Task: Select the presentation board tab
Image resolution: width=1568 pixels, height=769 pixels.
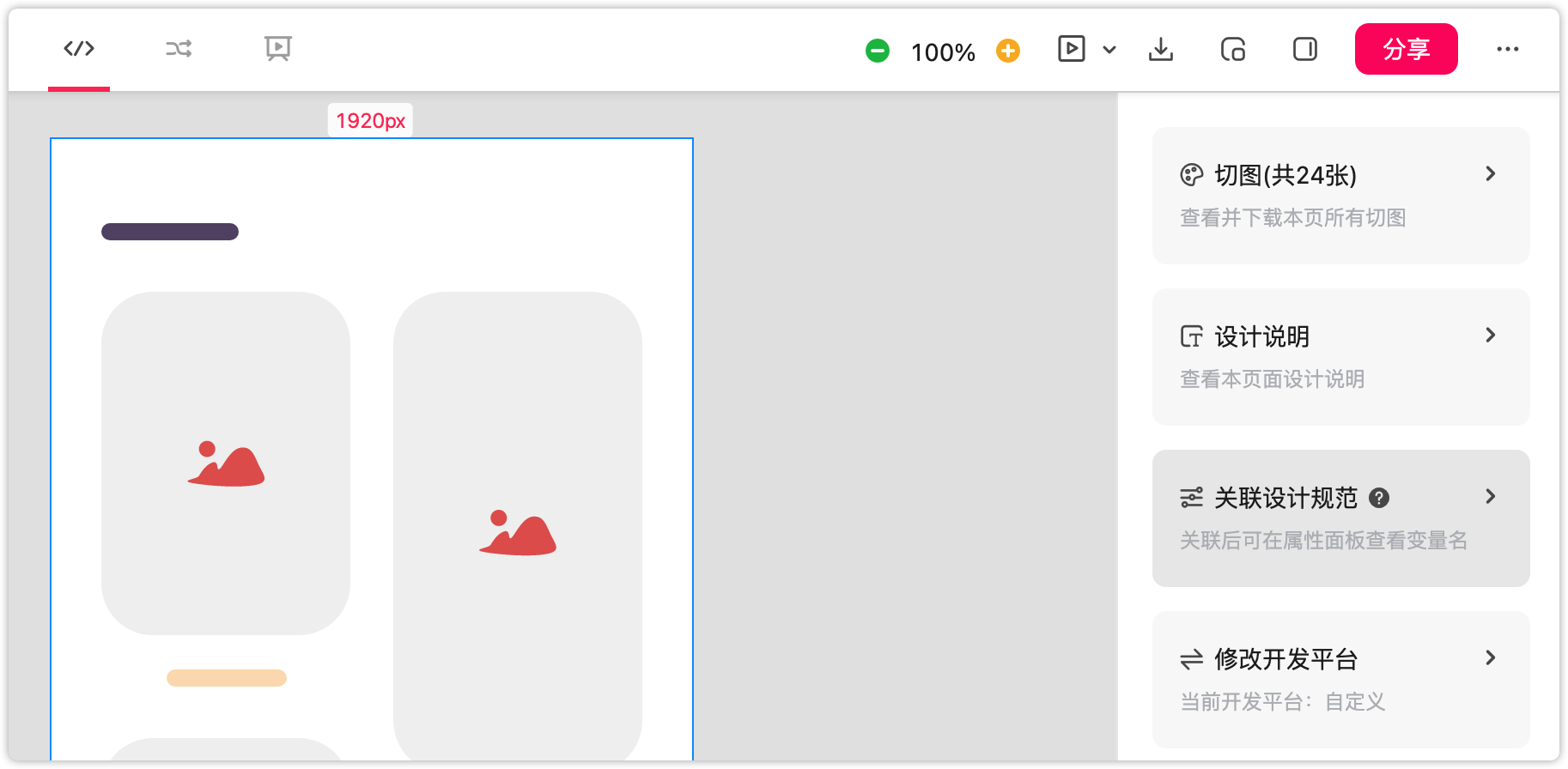Action: tap(278, 49)
